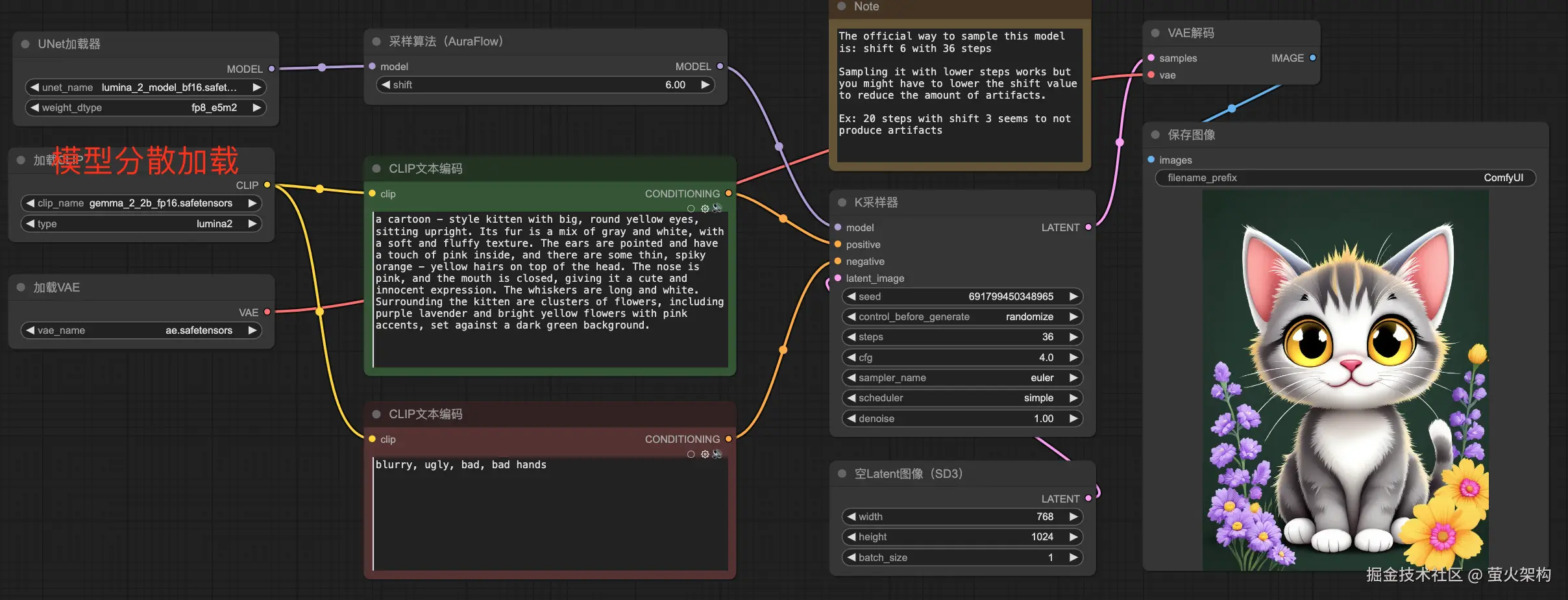Click gear icon in negative prompt node
Viewport: 1568px width, 600px height.
(x=705, y=454)
